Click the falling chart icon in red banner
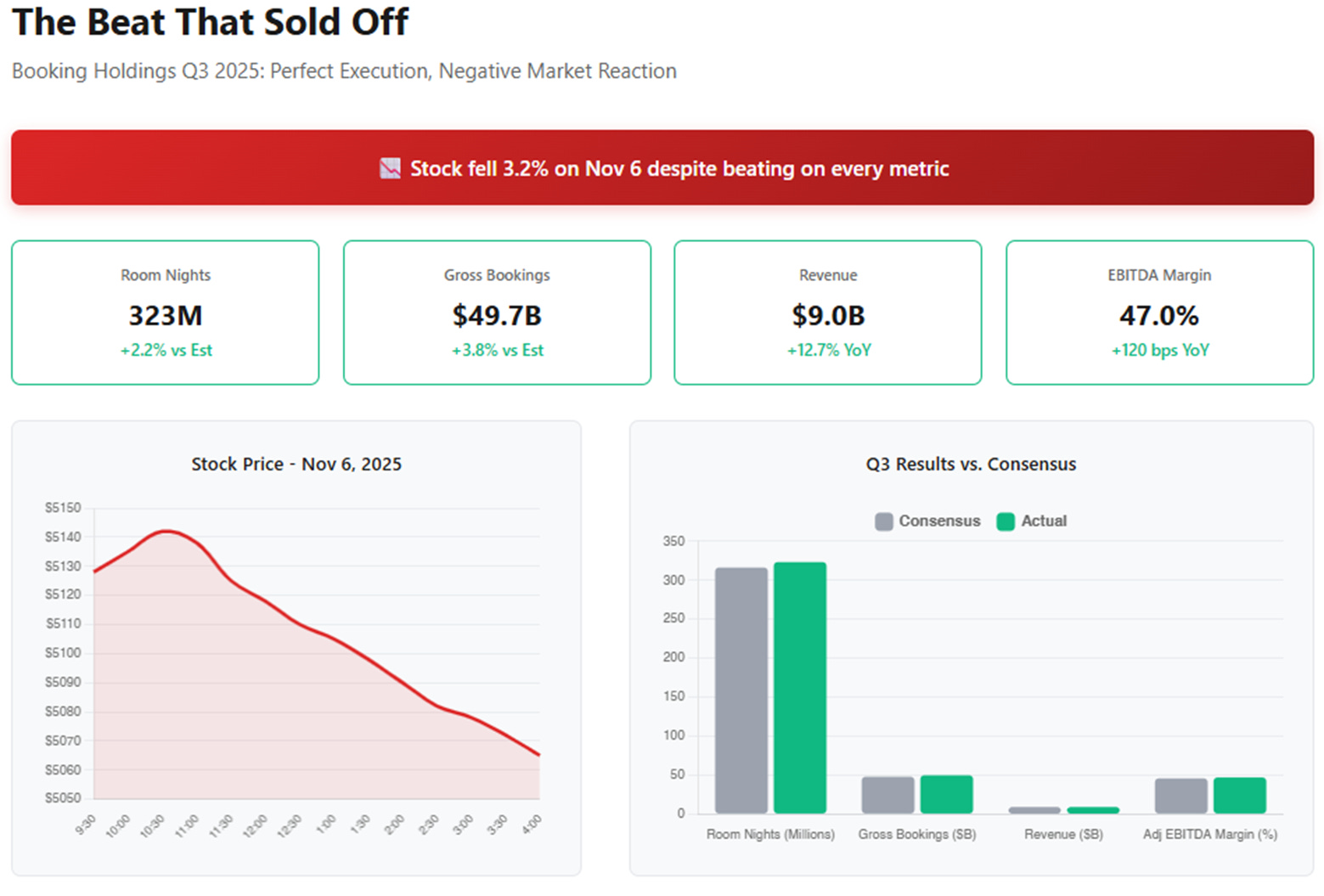Screen dimensions: 1324x896 [390, 168]
